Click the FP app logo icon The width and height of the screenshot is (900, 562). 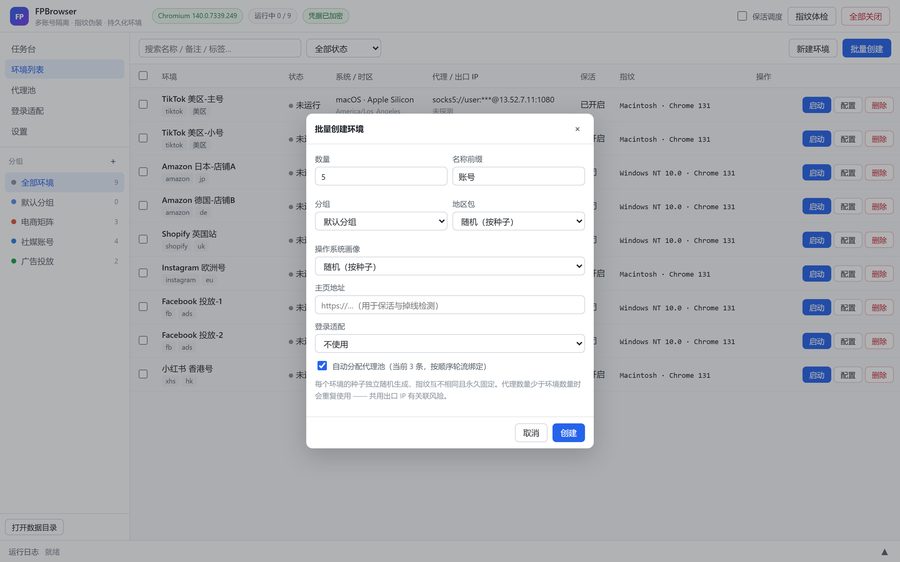click(x=19, y=16)
